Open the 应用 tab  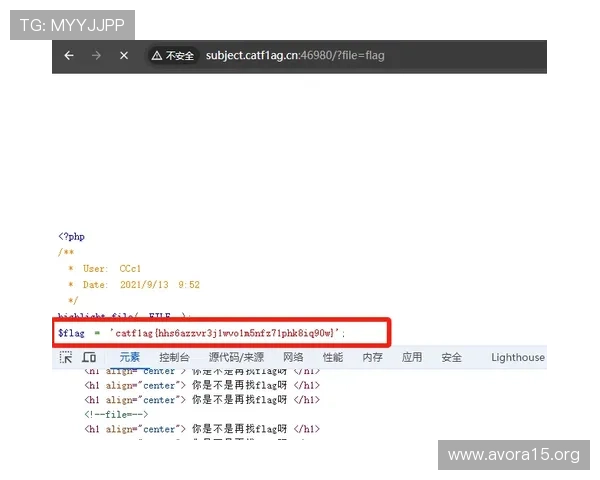tap(412, 357)
